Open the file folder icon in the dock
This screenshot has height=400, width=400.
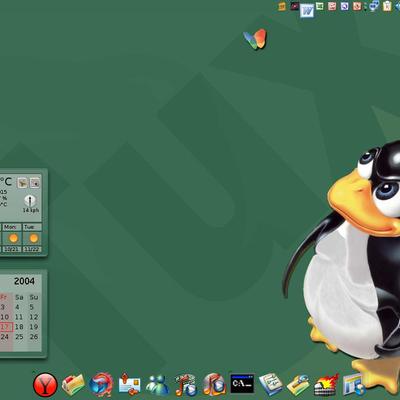click(73, 385)
